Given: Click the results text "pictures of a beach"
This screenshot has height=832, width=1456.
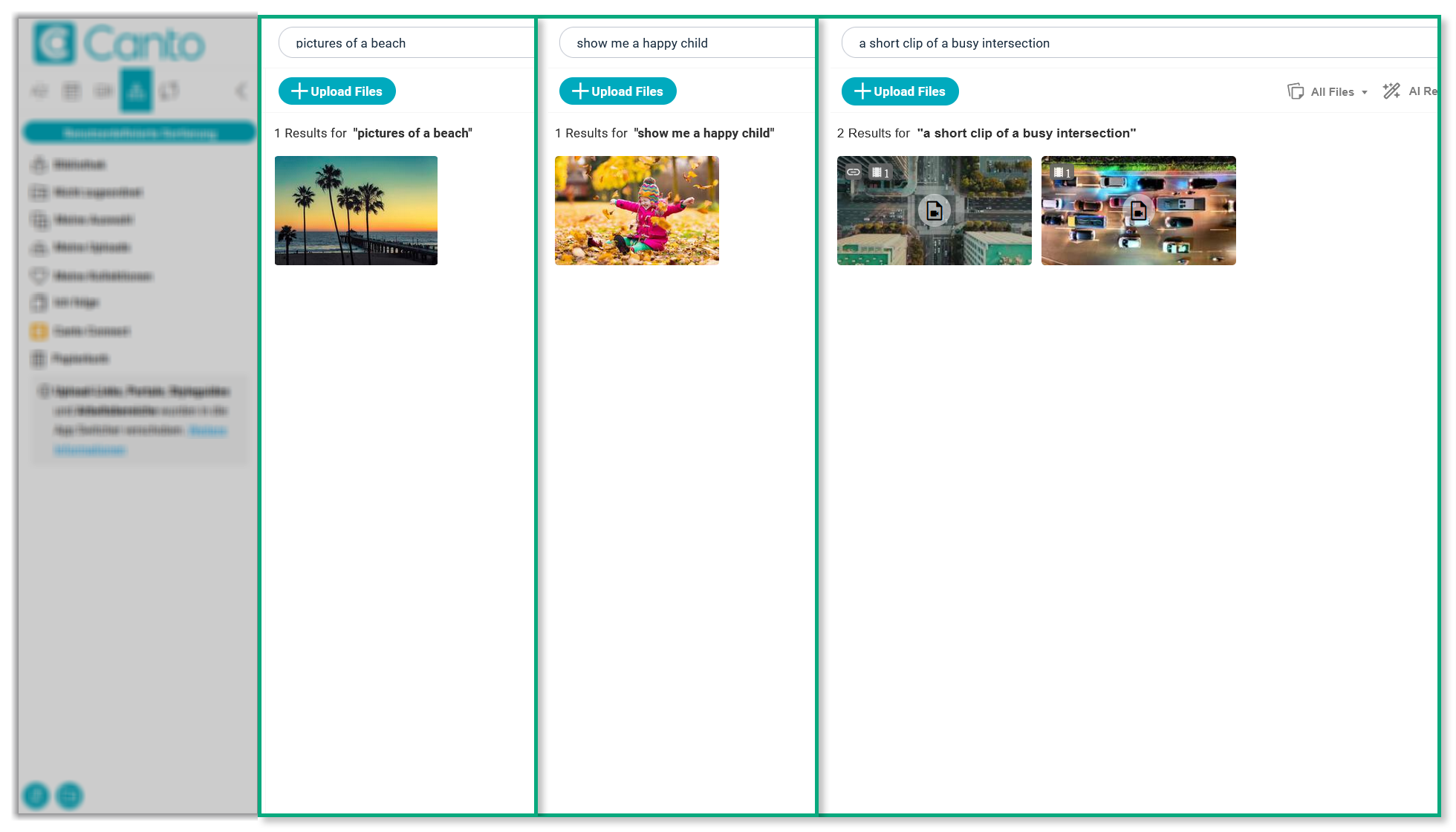Looking at the screenshot, I should 414,133.
